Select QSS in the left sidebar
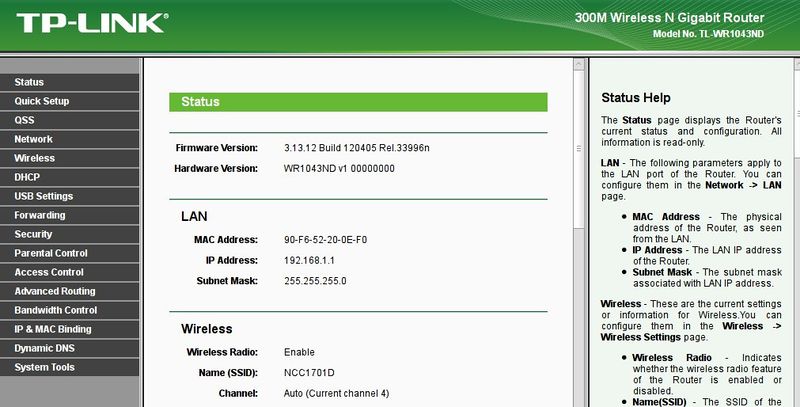This screenshot has width=800, height=407. (25, 120)
